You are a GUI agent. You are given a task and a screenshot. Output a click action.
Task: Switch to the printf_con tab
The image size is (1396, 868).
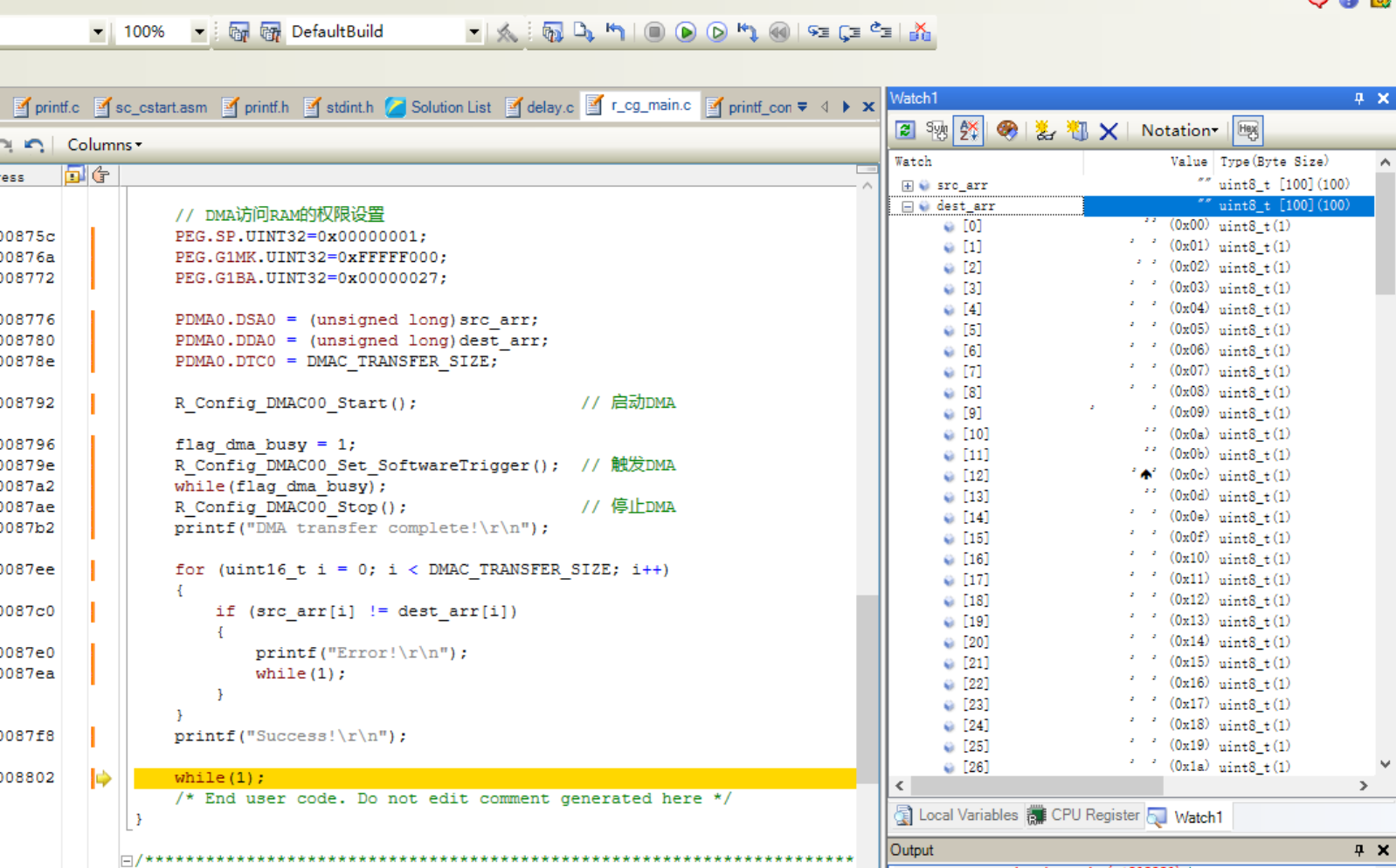(750, 107)
